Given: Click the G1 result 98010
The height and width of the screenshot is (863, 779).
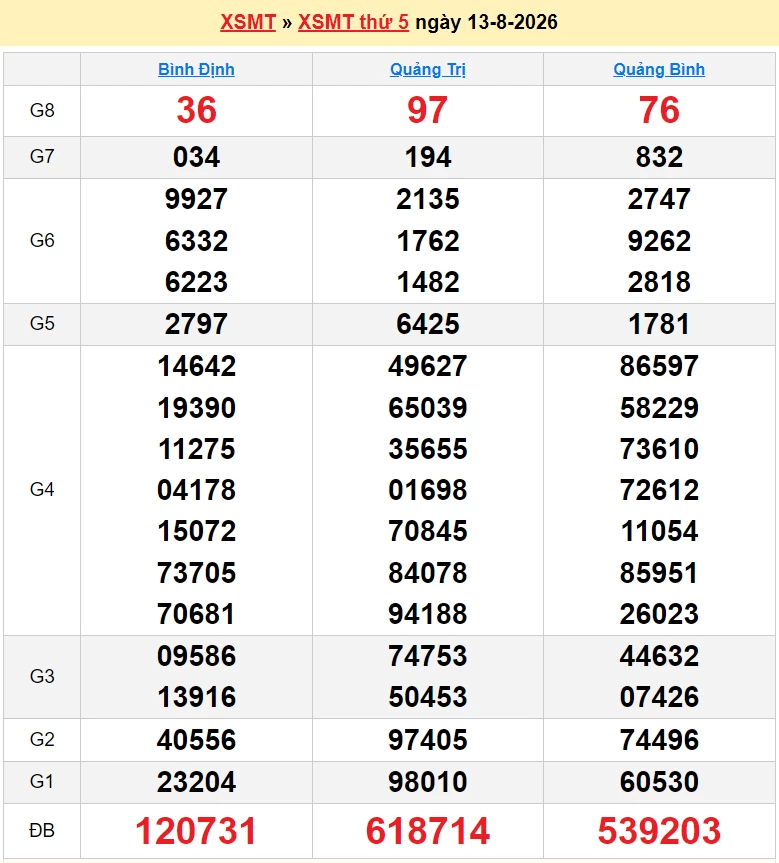Looking at the screenshot, I should (x=428, y=782).
